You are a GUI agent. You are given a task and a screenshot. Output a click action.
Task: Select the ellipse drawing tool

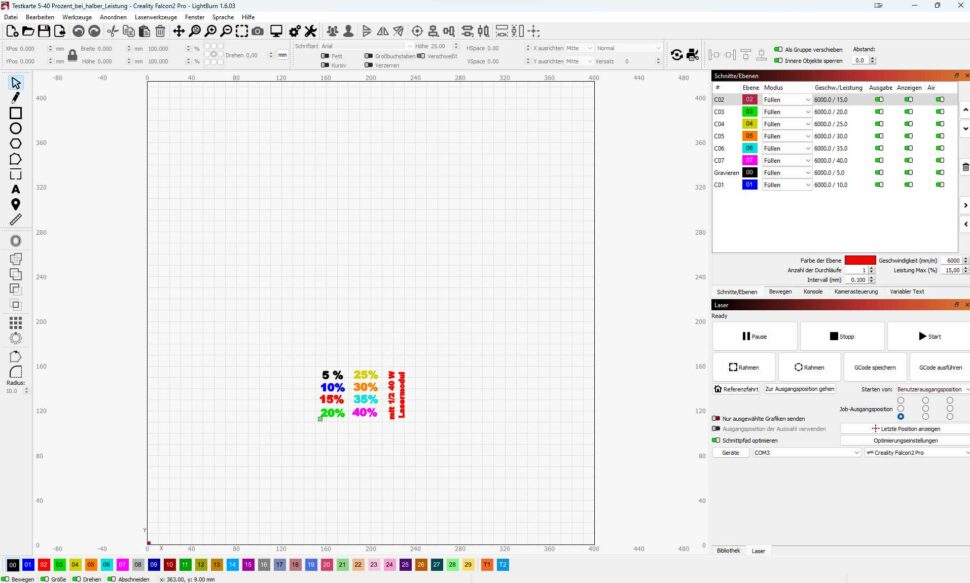point(15,128)
